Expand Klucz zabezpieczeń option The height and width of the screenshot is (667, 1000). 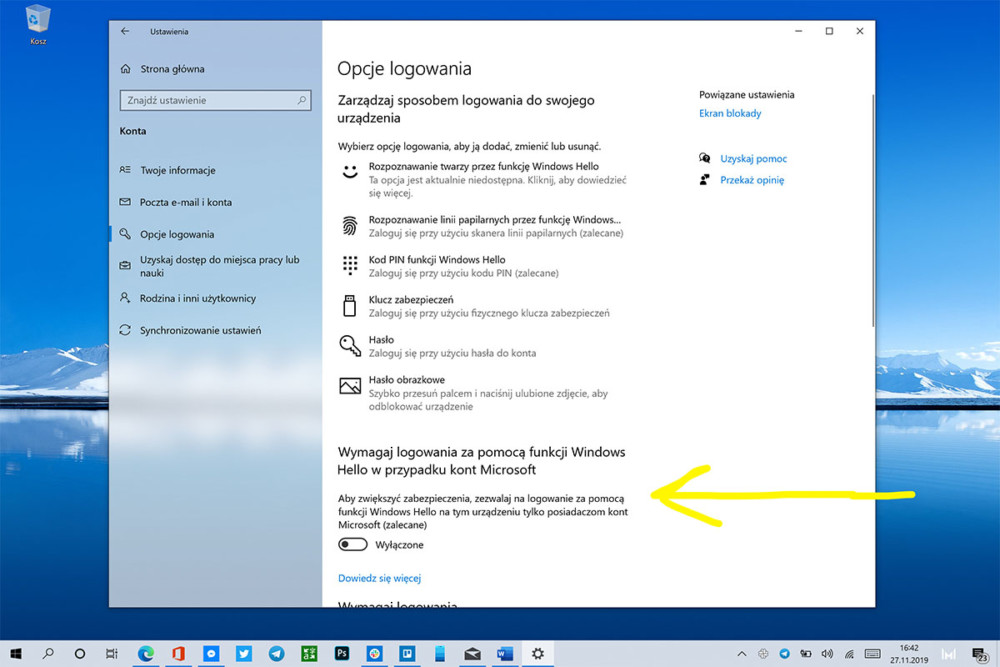[474, 306]
